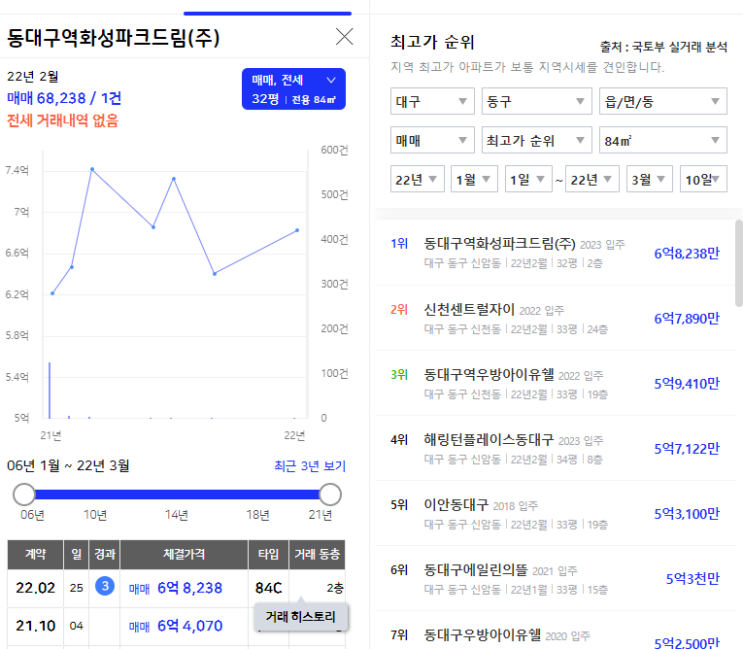Open the 매매, 전세 32평 type selector
Viewport: 743px width, 649px height.
coord(294,89)
